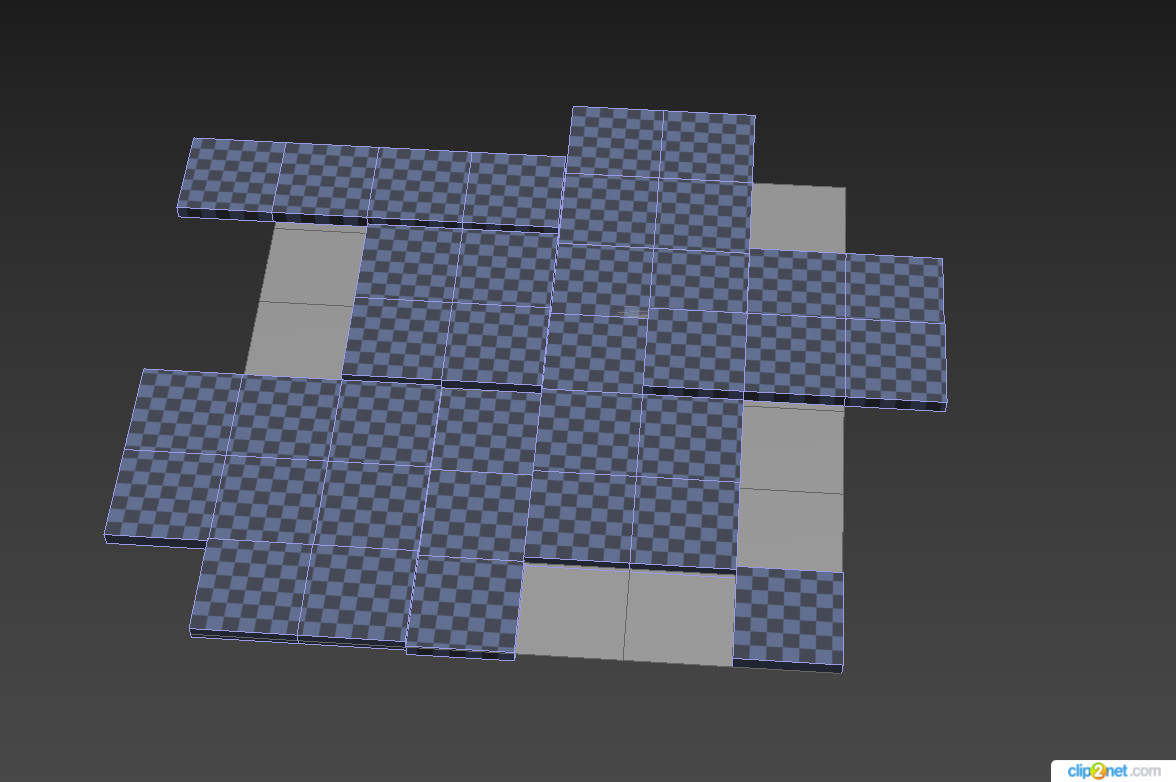Select the single detached checkered tile near the corner
This screenshot has width=1176, height=782.
[790, 615]
